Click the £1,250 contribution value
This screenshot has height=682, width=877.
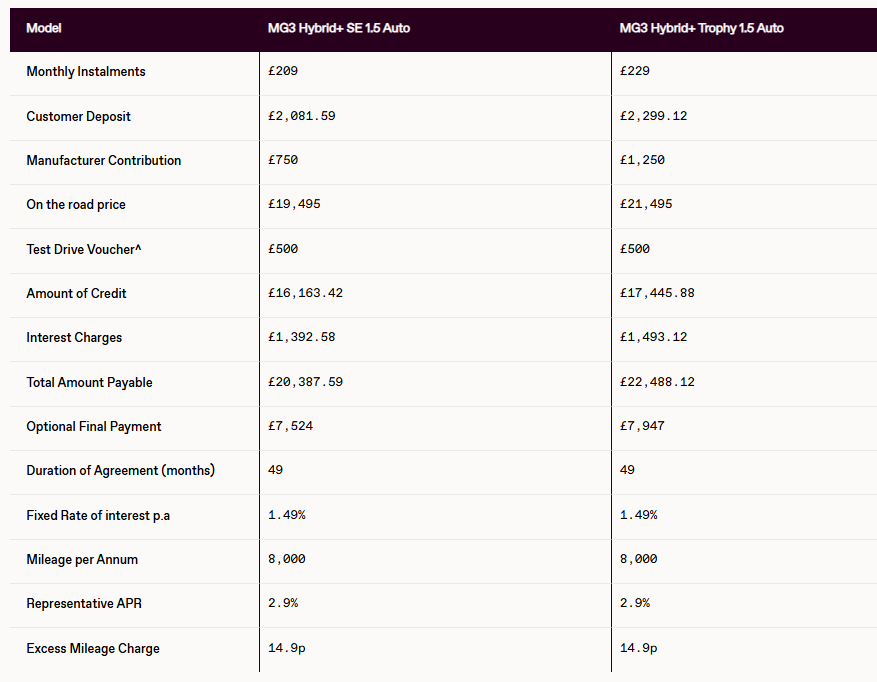[642, 160]
